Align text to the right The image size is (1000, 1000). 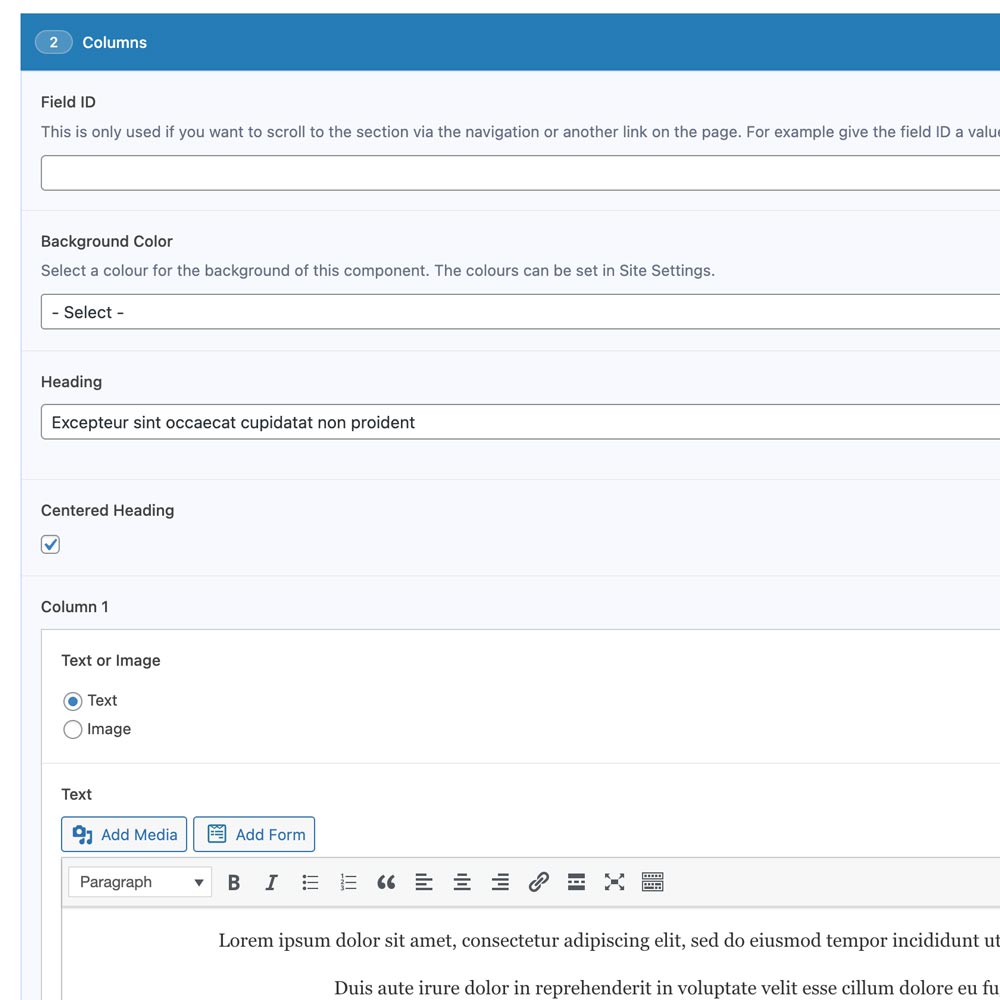500,882
